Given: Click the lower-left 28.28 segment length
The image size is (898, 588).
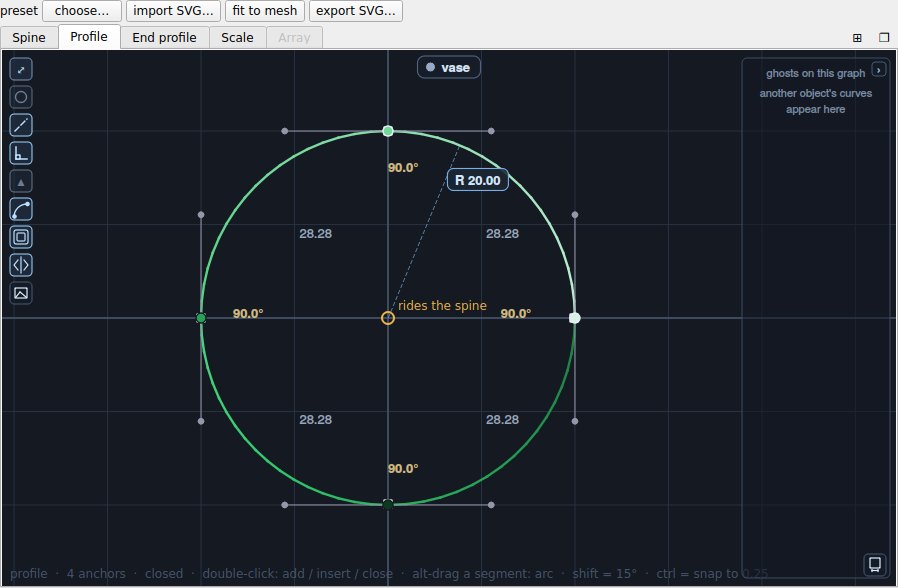Looking at the screenshot, I should point(316,420).
